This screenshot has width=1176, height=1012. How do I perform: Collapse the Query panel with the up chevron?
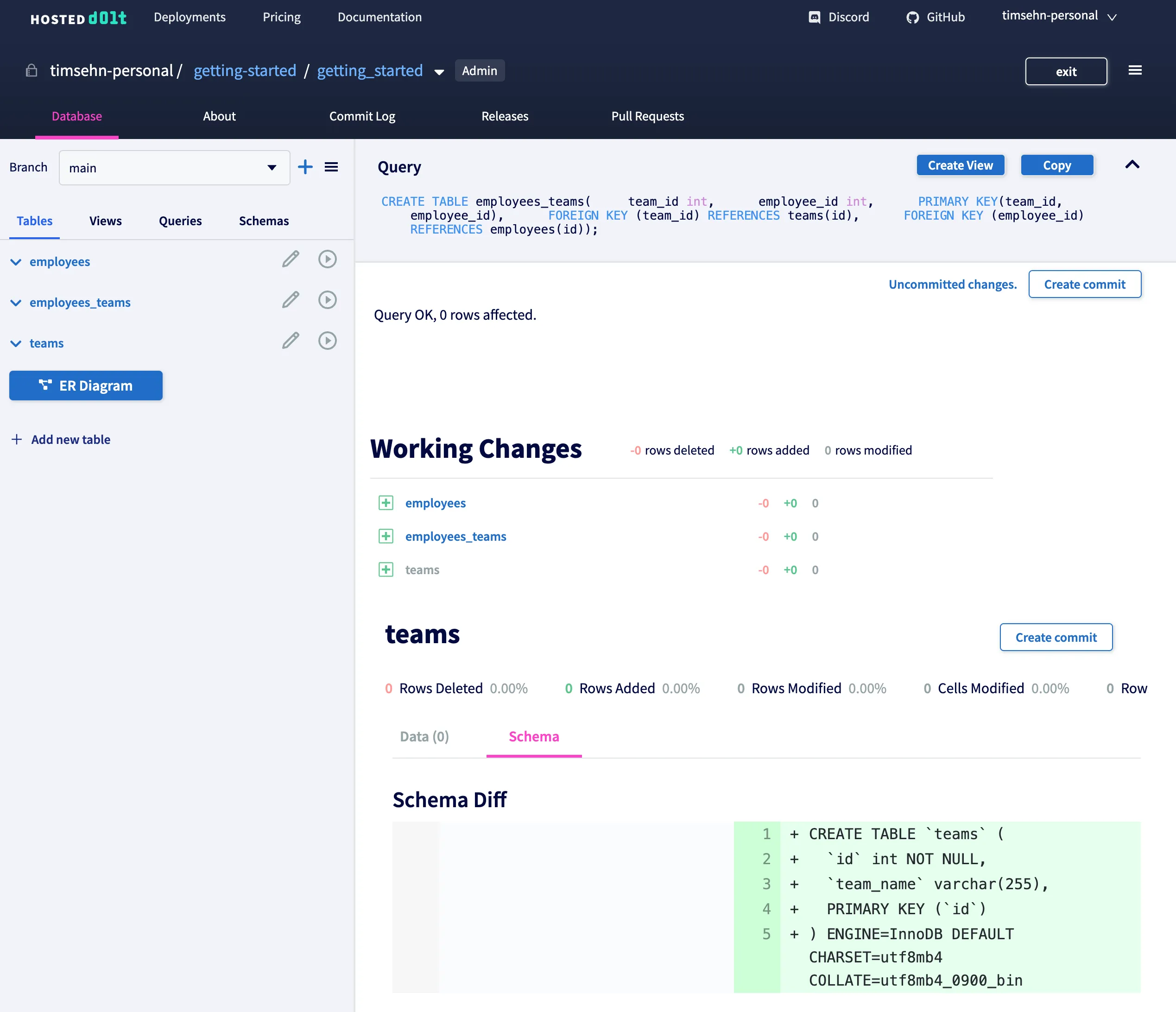[x=1132, y=164]
